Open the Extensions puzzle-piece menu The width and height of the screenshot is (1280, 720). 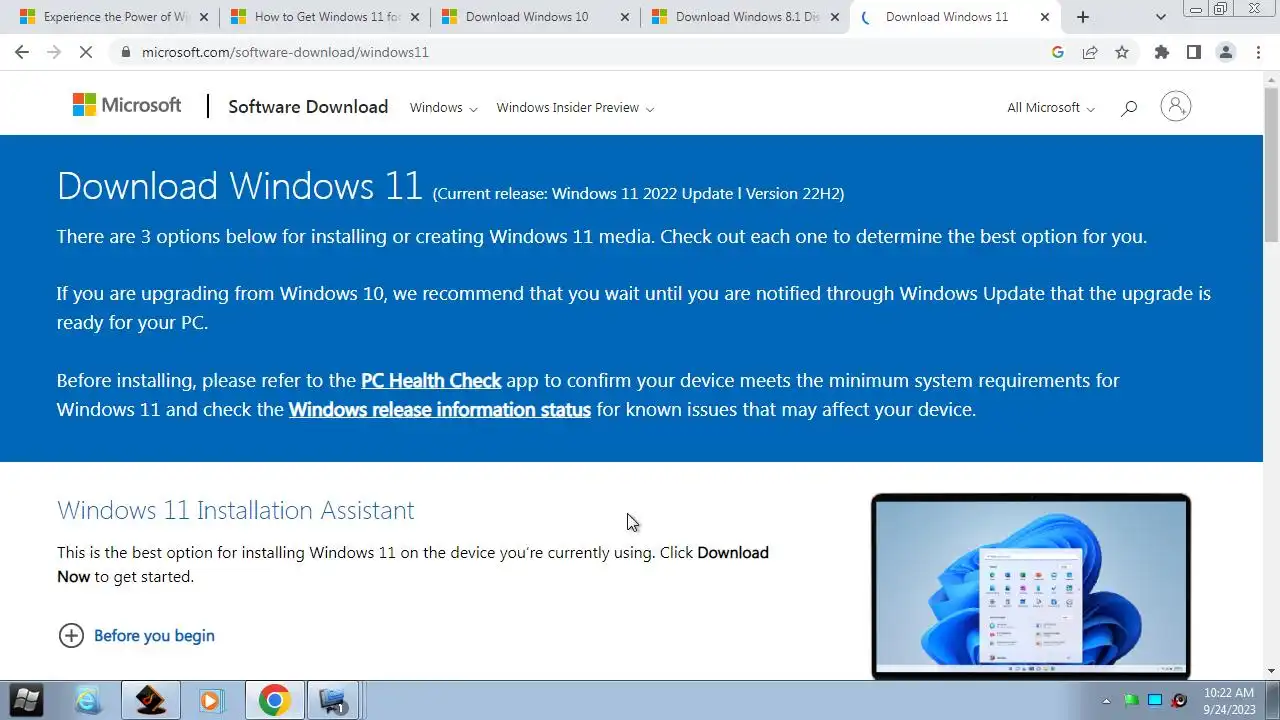(1162, 52)
